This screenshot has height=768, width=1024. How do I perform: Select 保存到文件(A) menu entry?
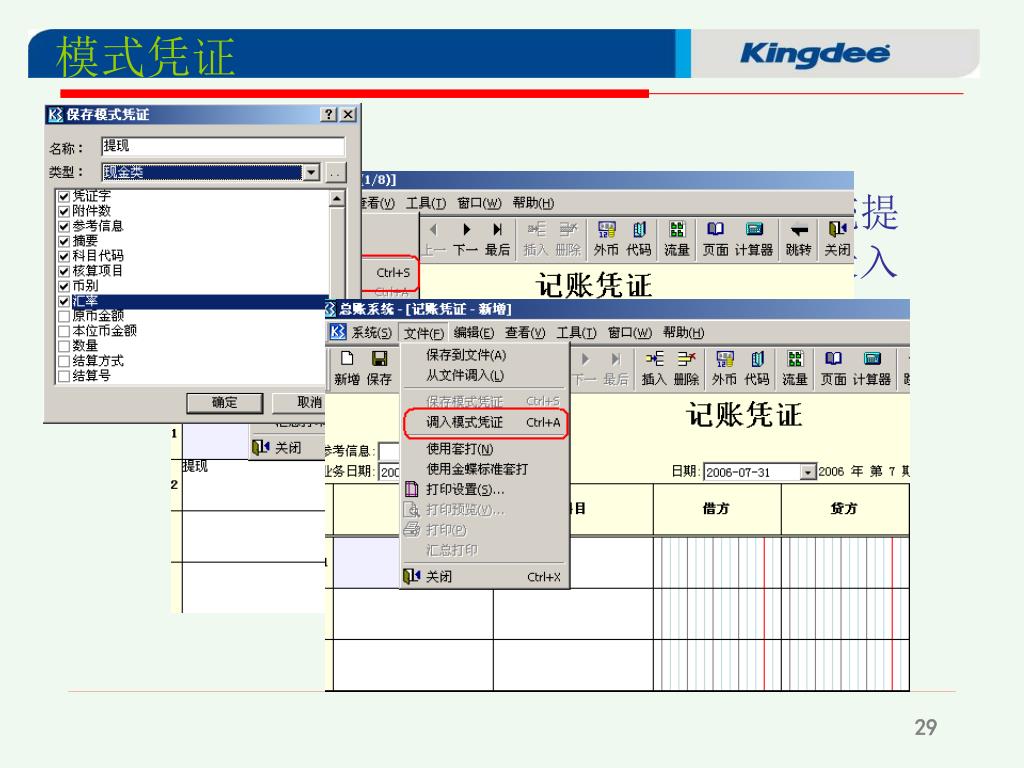pyautogui.click(x=484, y=355)
